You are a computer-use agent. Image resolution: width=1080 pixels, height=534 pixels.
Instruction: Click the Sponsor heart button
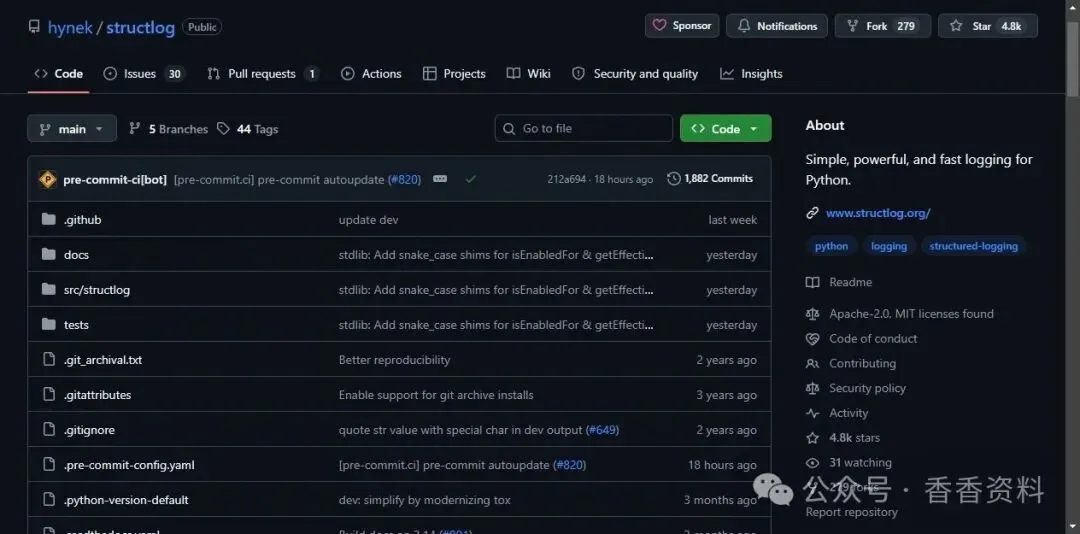(682, 26)
